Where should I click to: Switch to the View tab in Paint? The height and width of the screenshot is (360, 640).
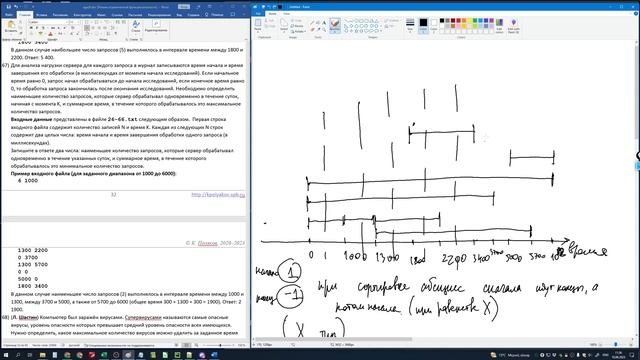tap(287, 13)
